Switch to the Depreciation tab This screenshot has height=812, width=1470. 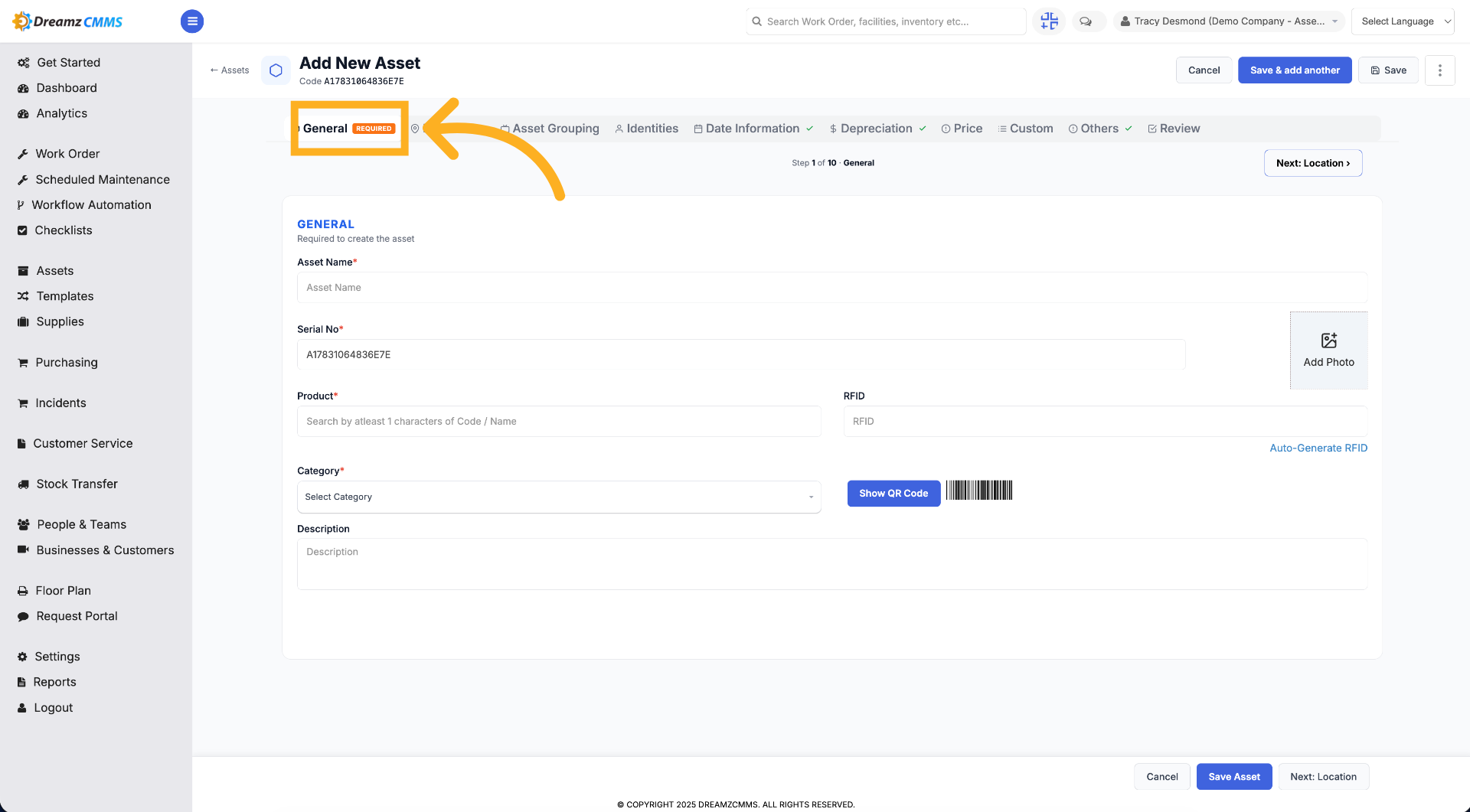(x=877, y=129)
